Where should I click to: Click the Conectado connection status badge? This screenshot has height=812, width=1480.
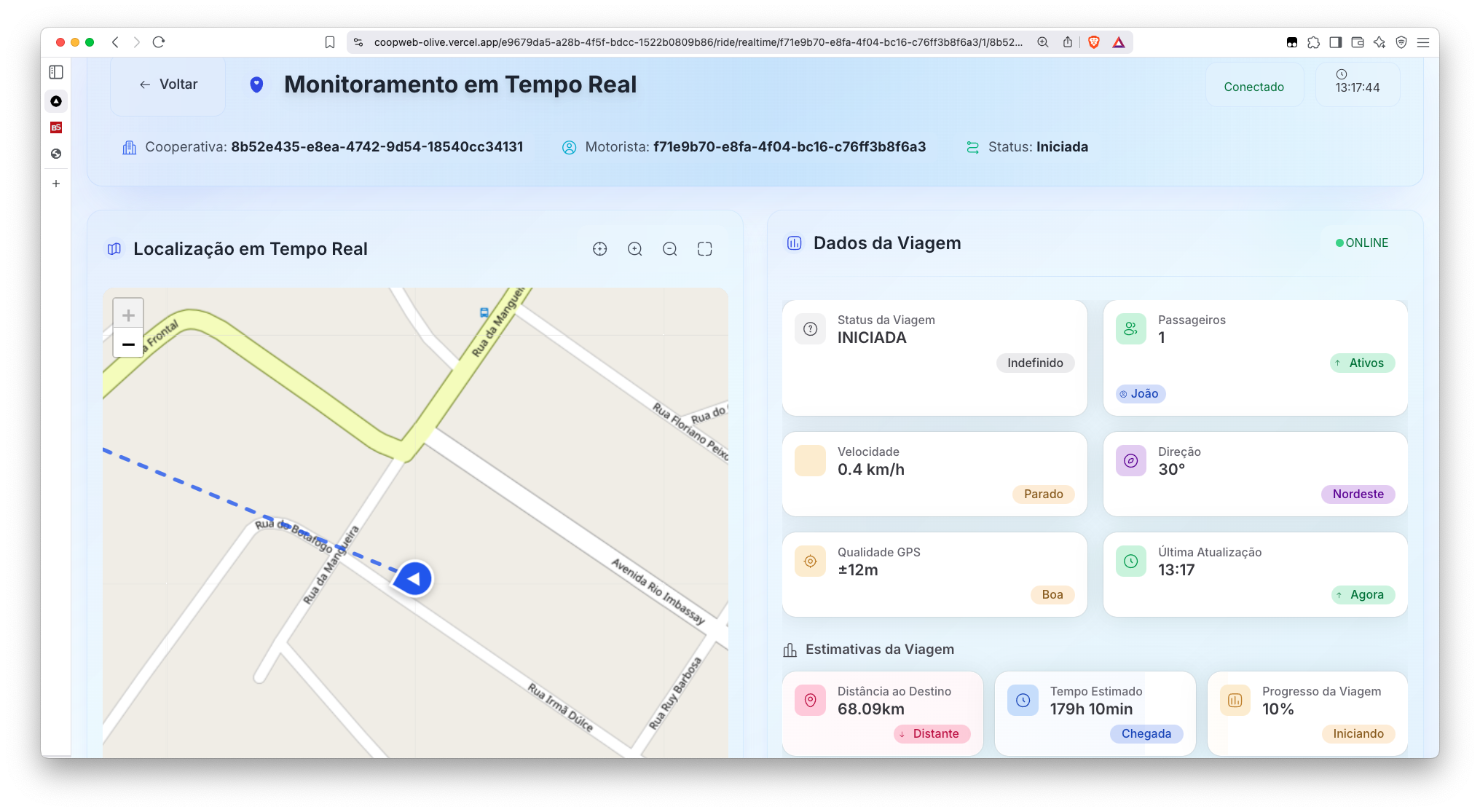pyautogui.click(x=1253, y=87)
